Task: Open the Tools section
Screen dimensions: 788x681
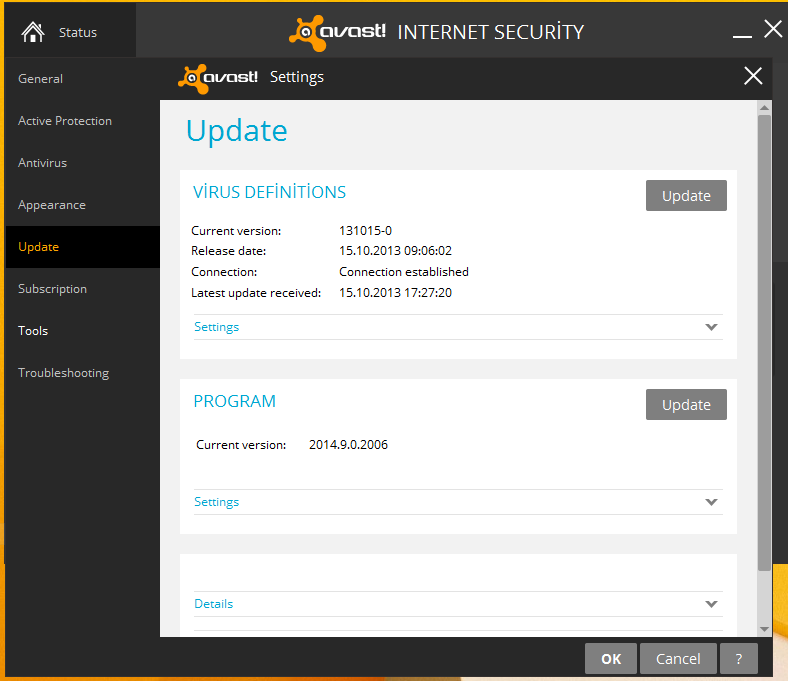Action: (x=33, y=331)
